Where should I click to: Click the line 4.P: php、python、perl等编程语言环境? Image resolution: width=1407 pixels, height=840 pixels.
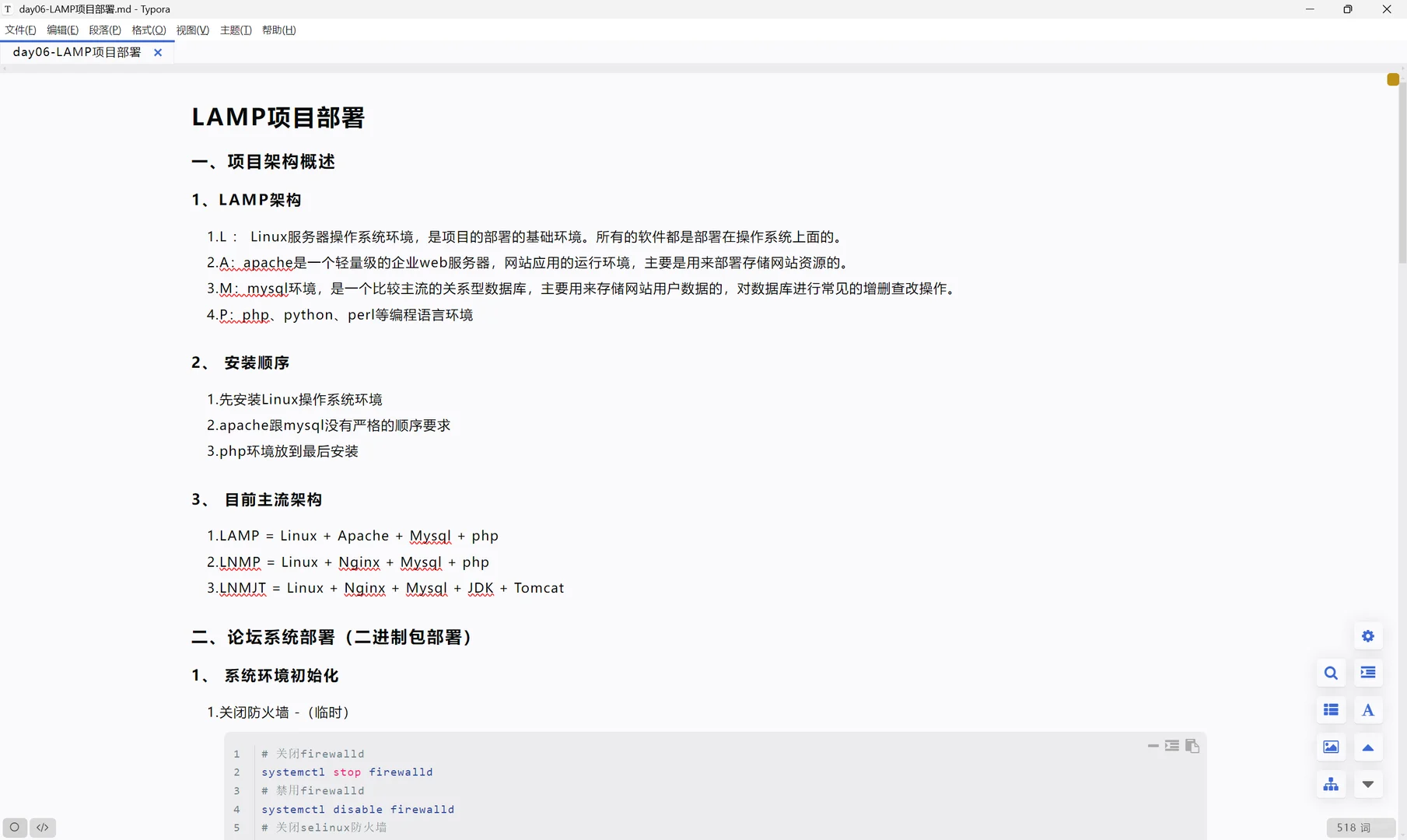(x=340, y=315)
